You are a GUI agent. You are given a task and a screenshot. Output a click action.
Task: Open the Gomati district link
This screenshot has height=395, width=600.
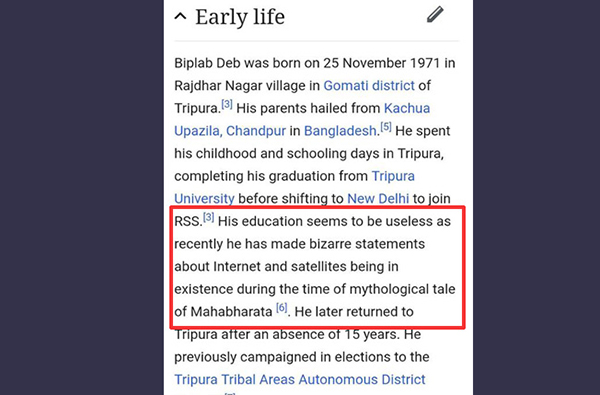369,85
